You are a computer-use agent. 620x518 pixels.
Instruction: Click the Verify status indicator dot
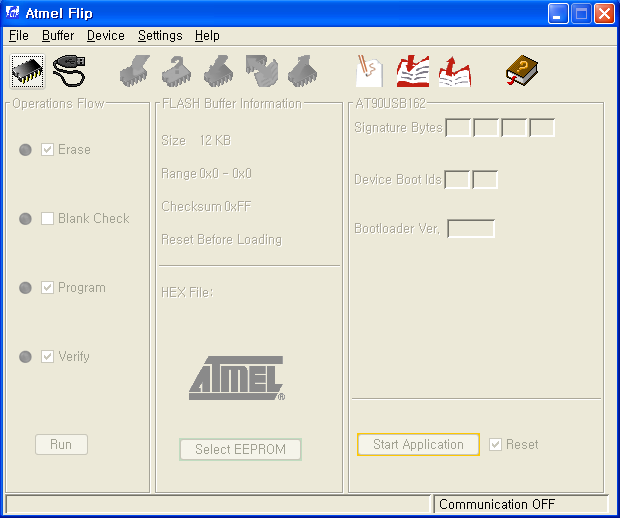tap(25, 356)
